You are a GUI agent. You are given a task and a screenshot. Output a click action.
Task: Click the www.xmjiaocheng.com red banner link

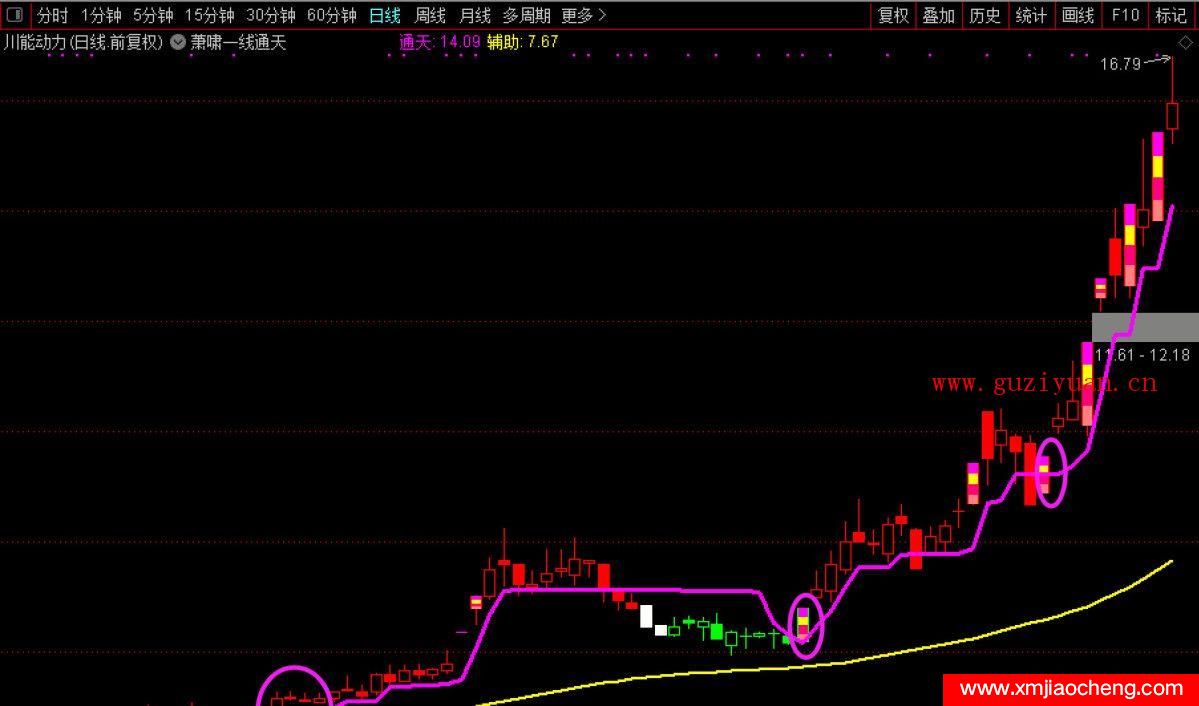[1070, 689]
